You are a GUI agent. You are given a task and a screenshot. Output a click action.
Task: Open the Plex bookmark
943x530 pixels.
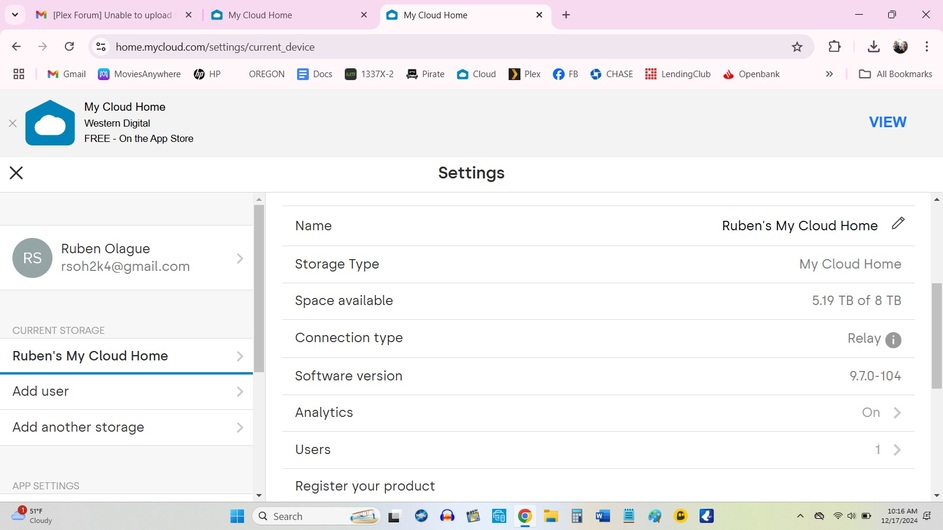[x=524, y=74]
